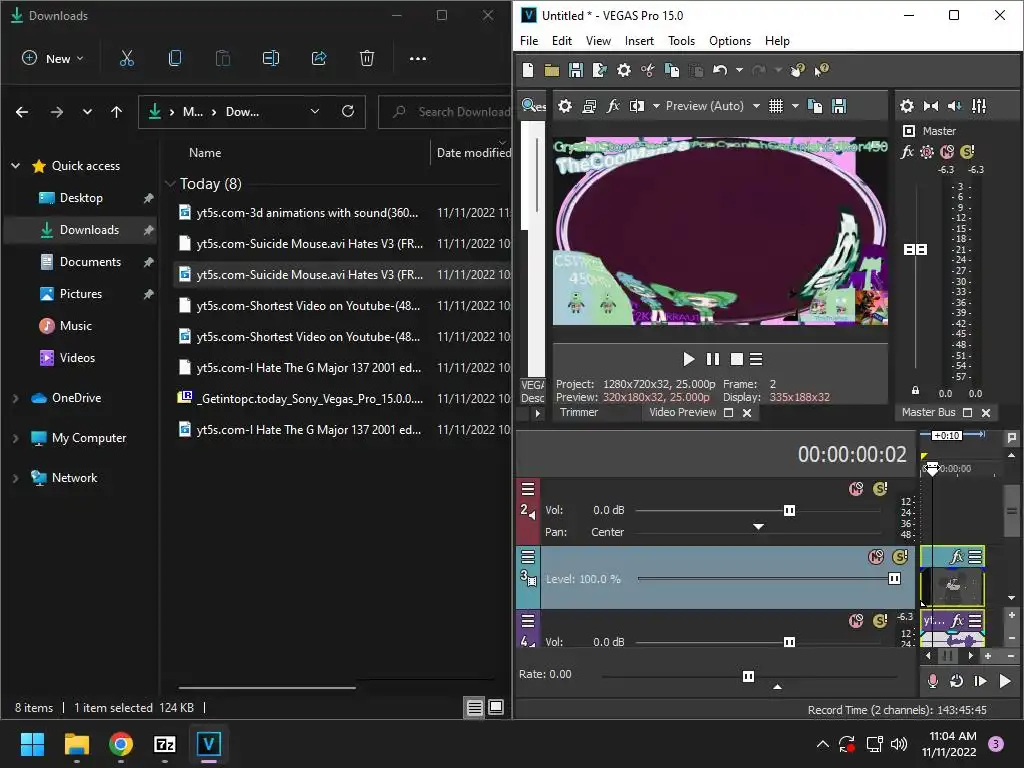Open the Insert menu in VEGAS
Image resolution: width=1024 pixels, height=768 pixels.
coord(639,40)
